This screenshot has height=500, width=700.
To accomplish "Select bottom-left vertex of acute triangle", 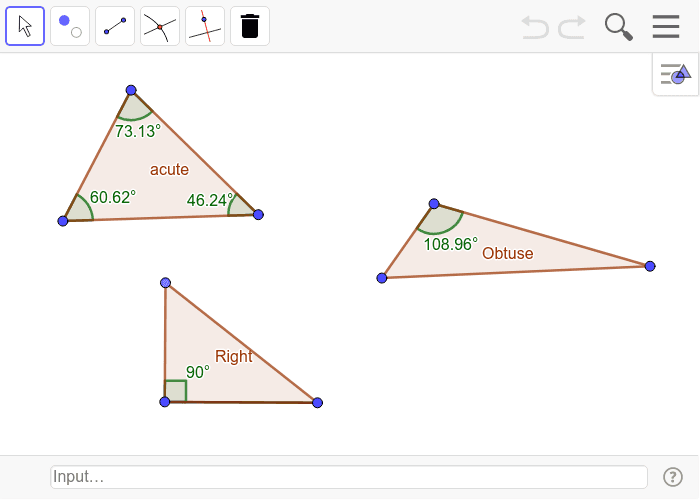I will (63, 221).
